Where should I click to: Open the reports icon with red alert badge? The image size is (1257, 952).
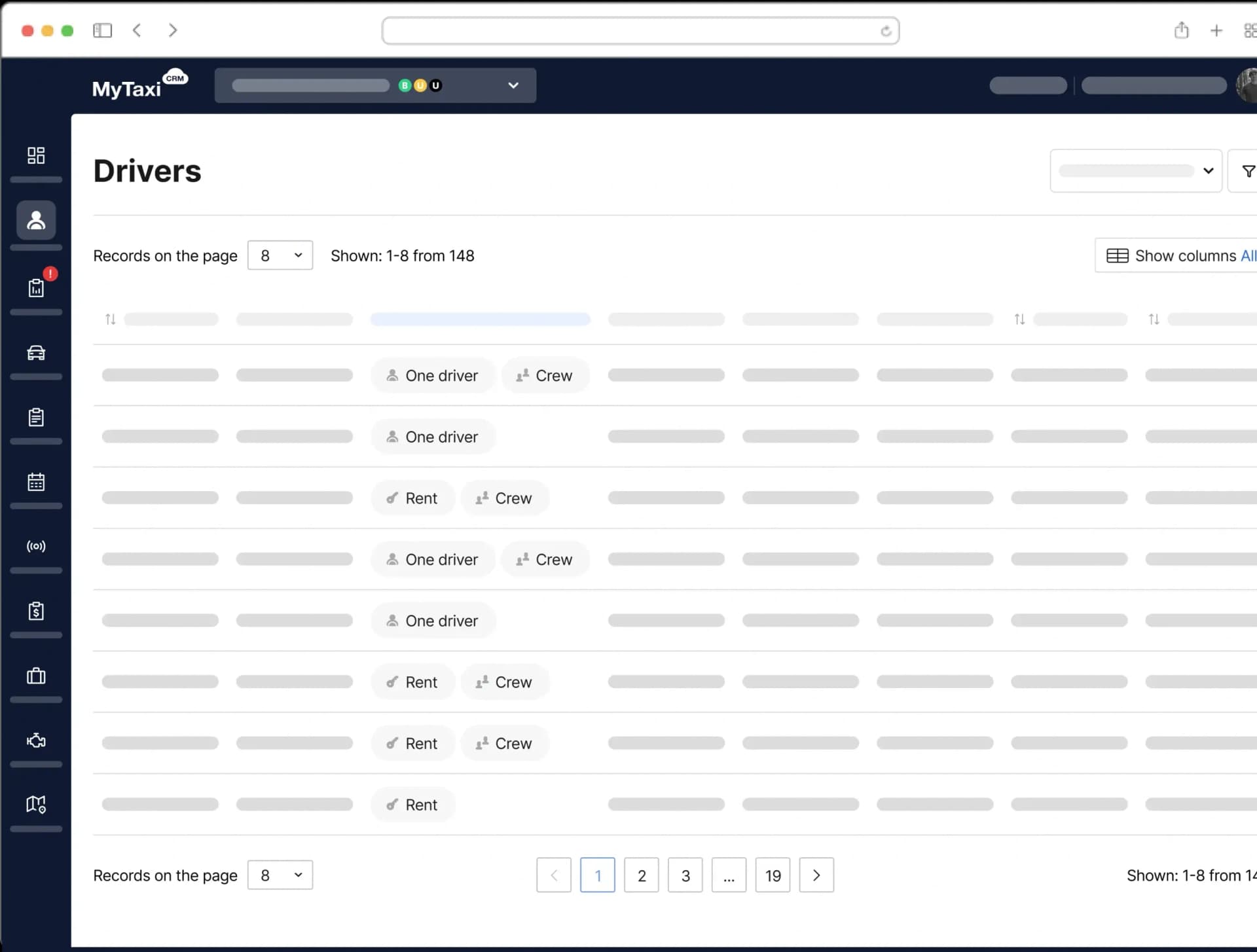tap(36, 287)
